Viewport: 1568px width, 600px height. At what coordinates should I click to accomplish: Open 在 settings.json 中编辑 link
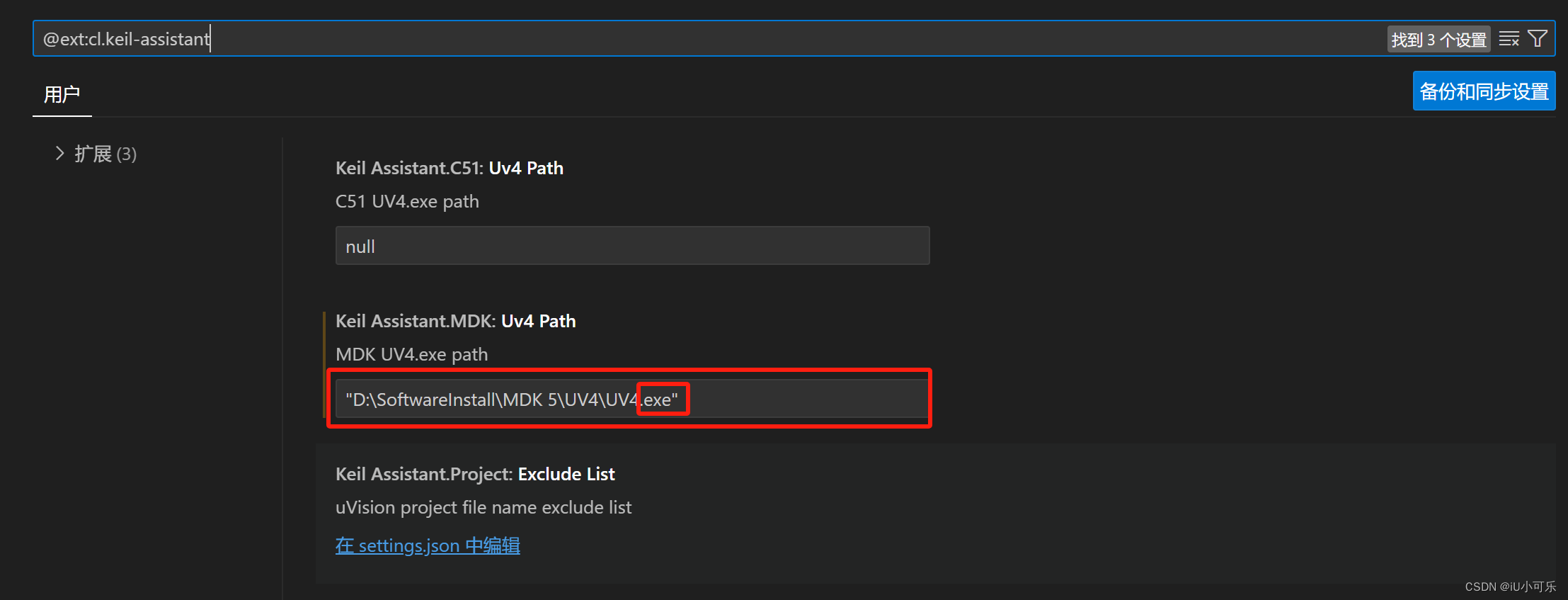[427, 545]
